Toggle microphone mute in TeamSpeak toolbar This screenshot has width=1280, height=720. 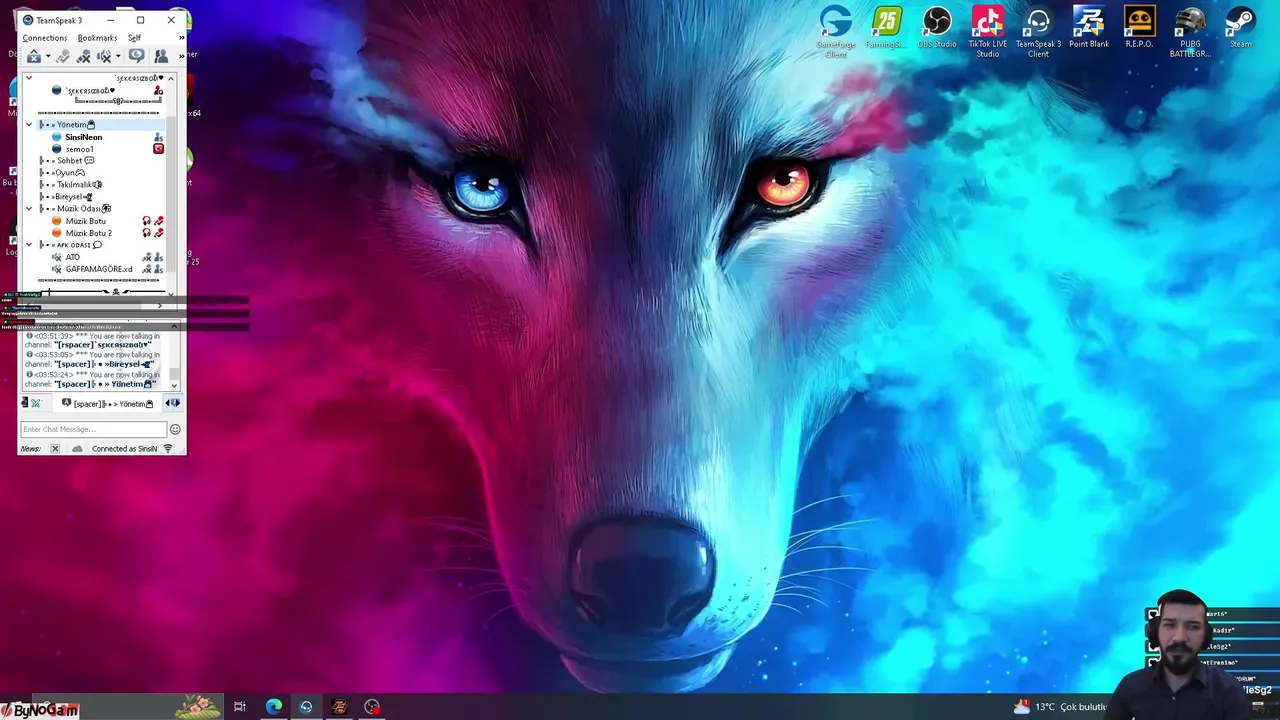pos(84,57)
